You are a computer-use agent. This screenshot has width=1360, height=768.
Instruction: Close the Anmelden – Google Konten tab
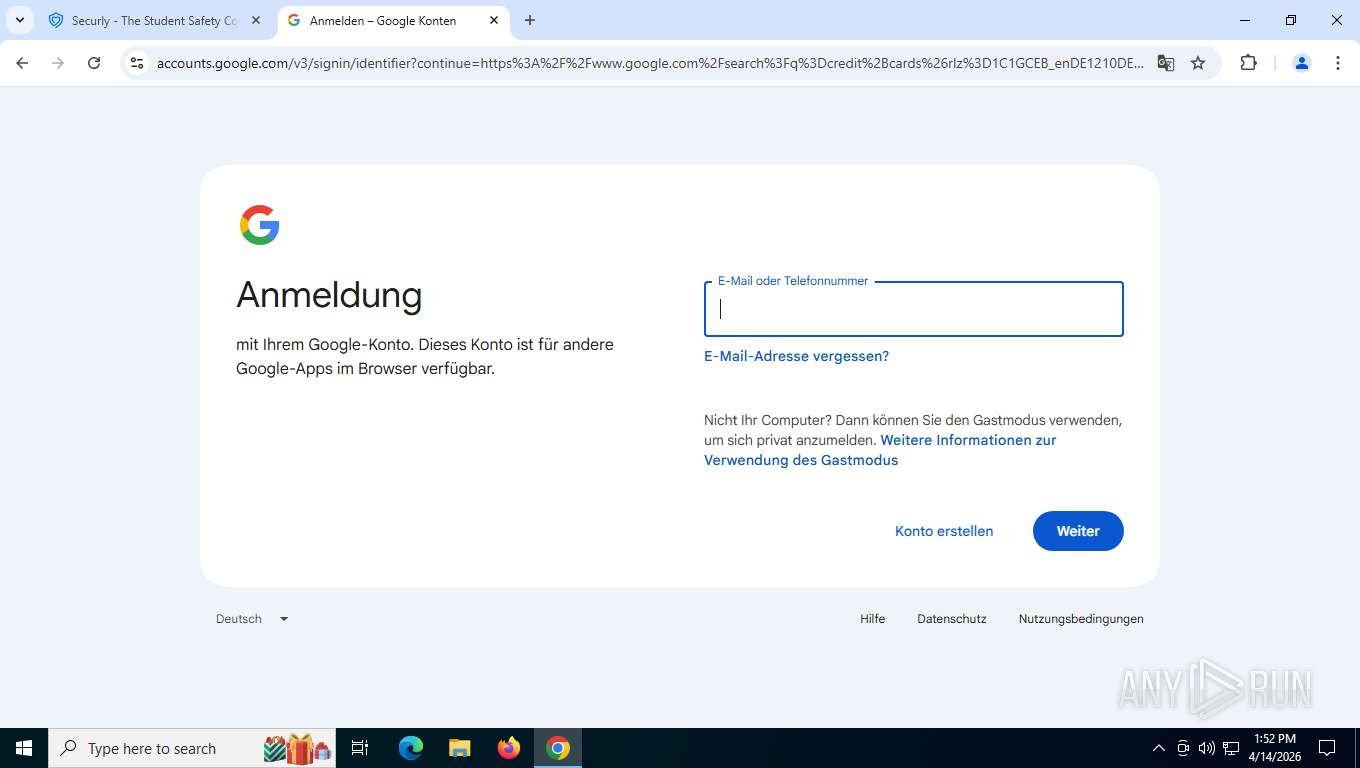point(494,20)
